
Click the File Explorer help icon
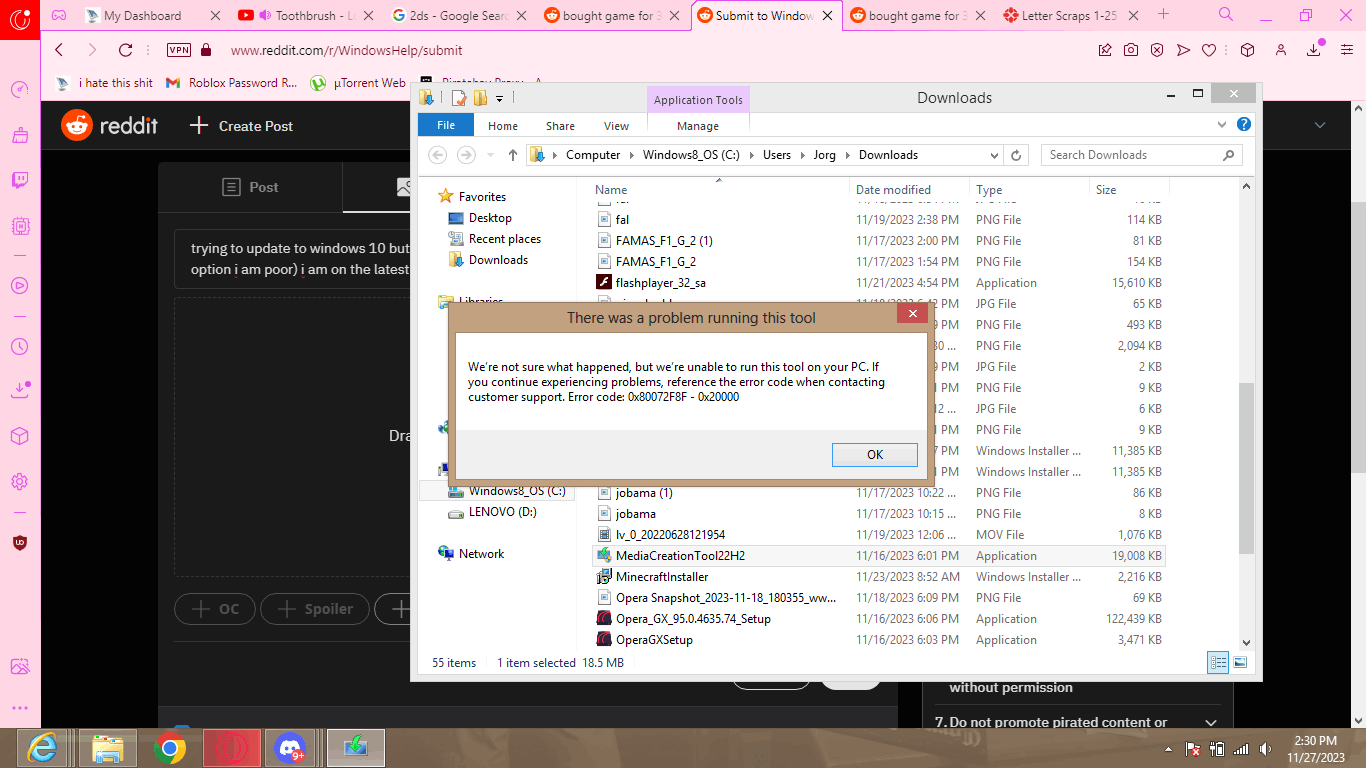1244,125
